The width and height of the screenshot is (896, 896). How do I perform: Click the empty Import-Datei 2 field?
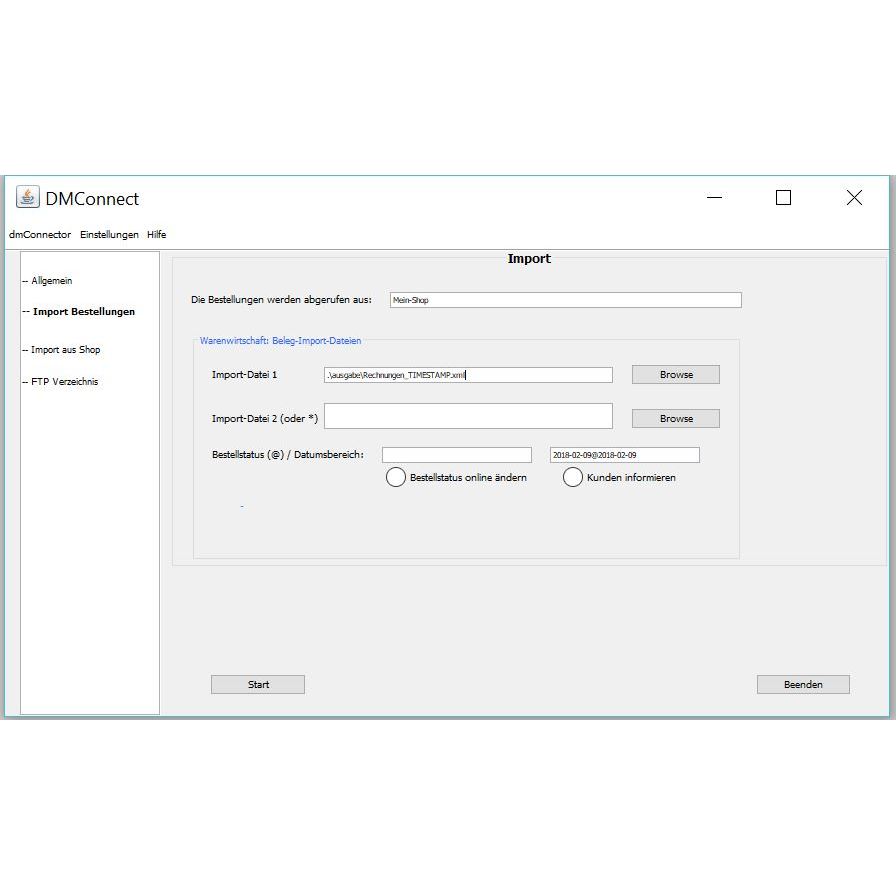tap(468, 416)
